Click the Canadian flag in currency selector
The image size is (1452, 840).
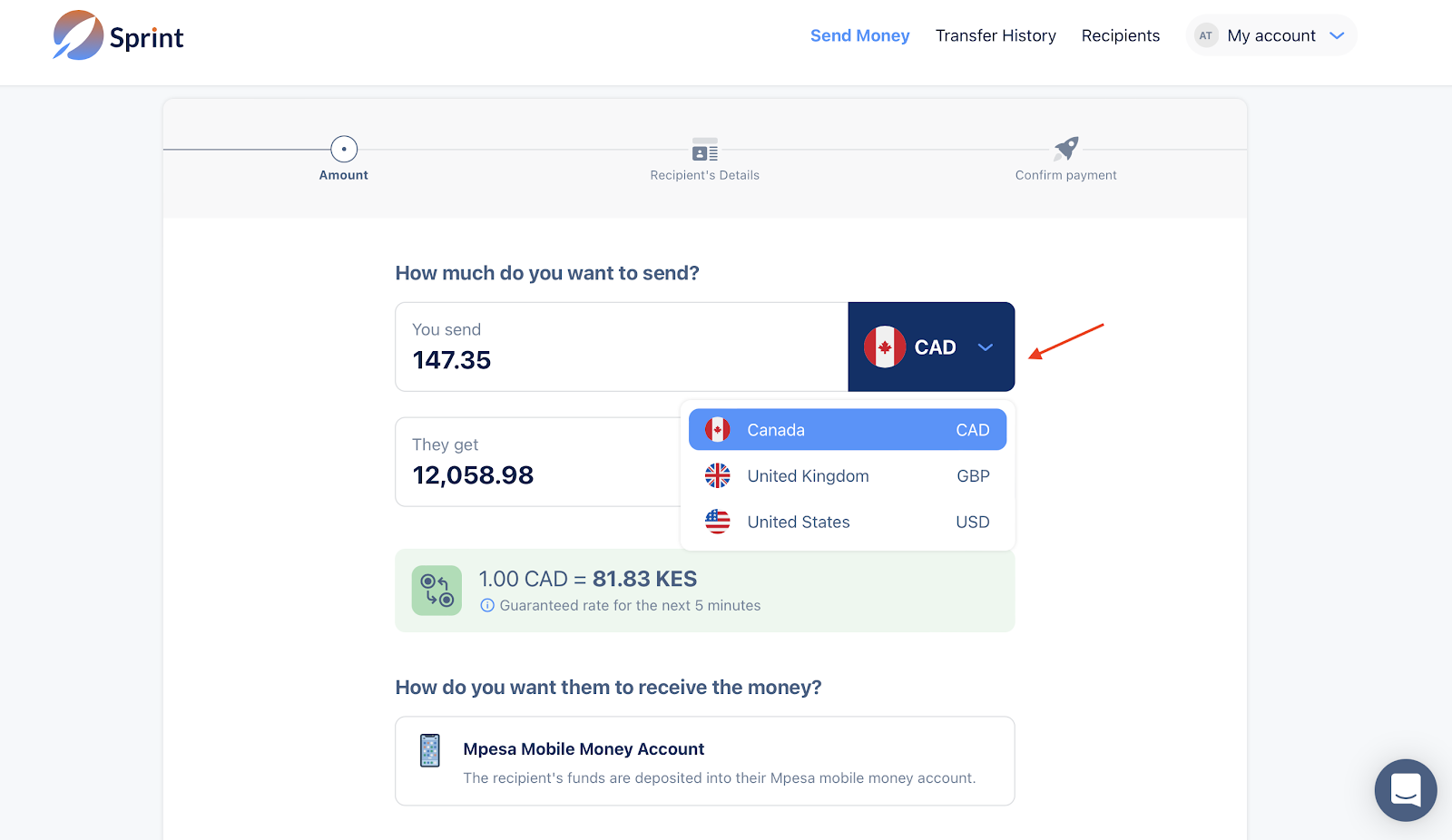[884, 347]
